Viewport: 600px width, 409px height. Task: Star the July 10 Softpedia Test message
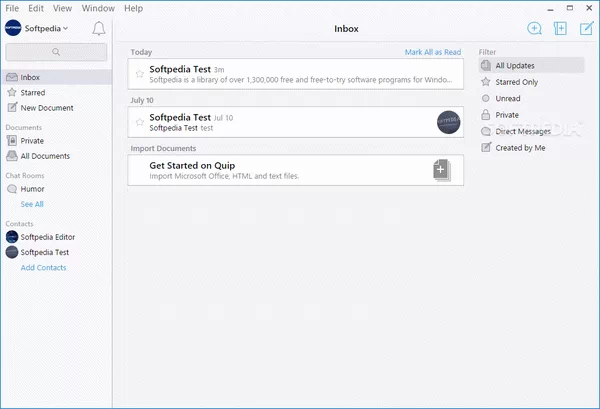[140, 122]
